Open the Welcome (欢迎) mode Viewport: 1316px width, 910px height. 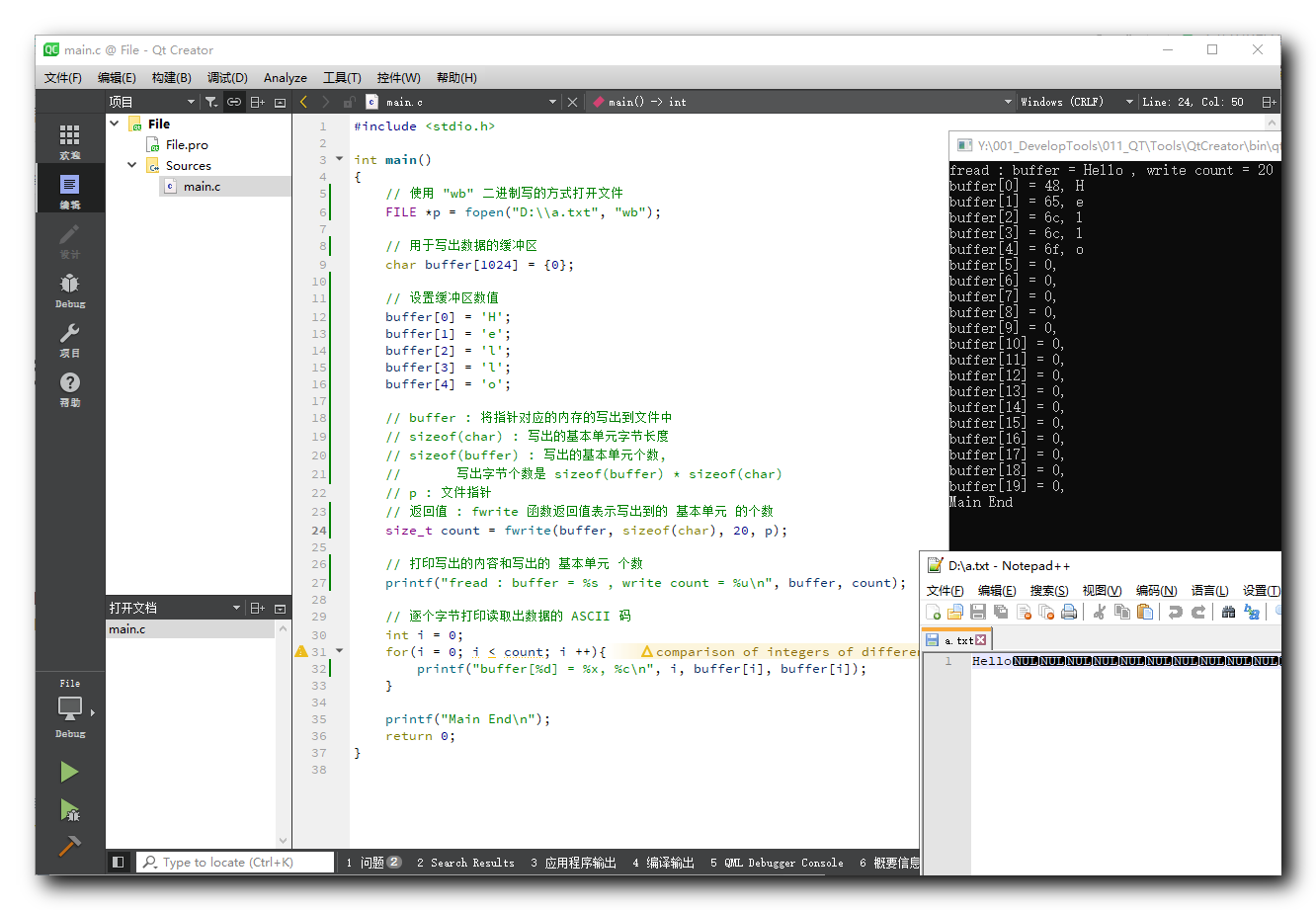(x=69, y=141)
